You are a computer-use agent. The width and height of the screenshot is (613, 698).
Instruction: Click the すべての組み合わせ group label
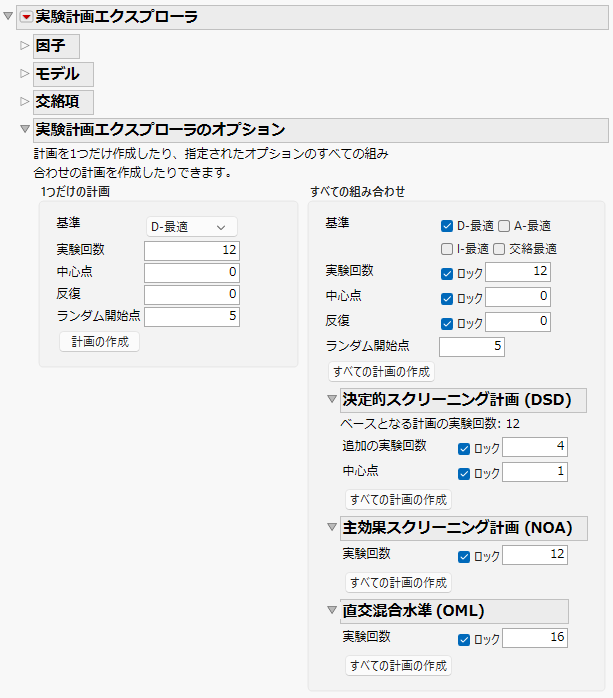(x=358, y=192)
